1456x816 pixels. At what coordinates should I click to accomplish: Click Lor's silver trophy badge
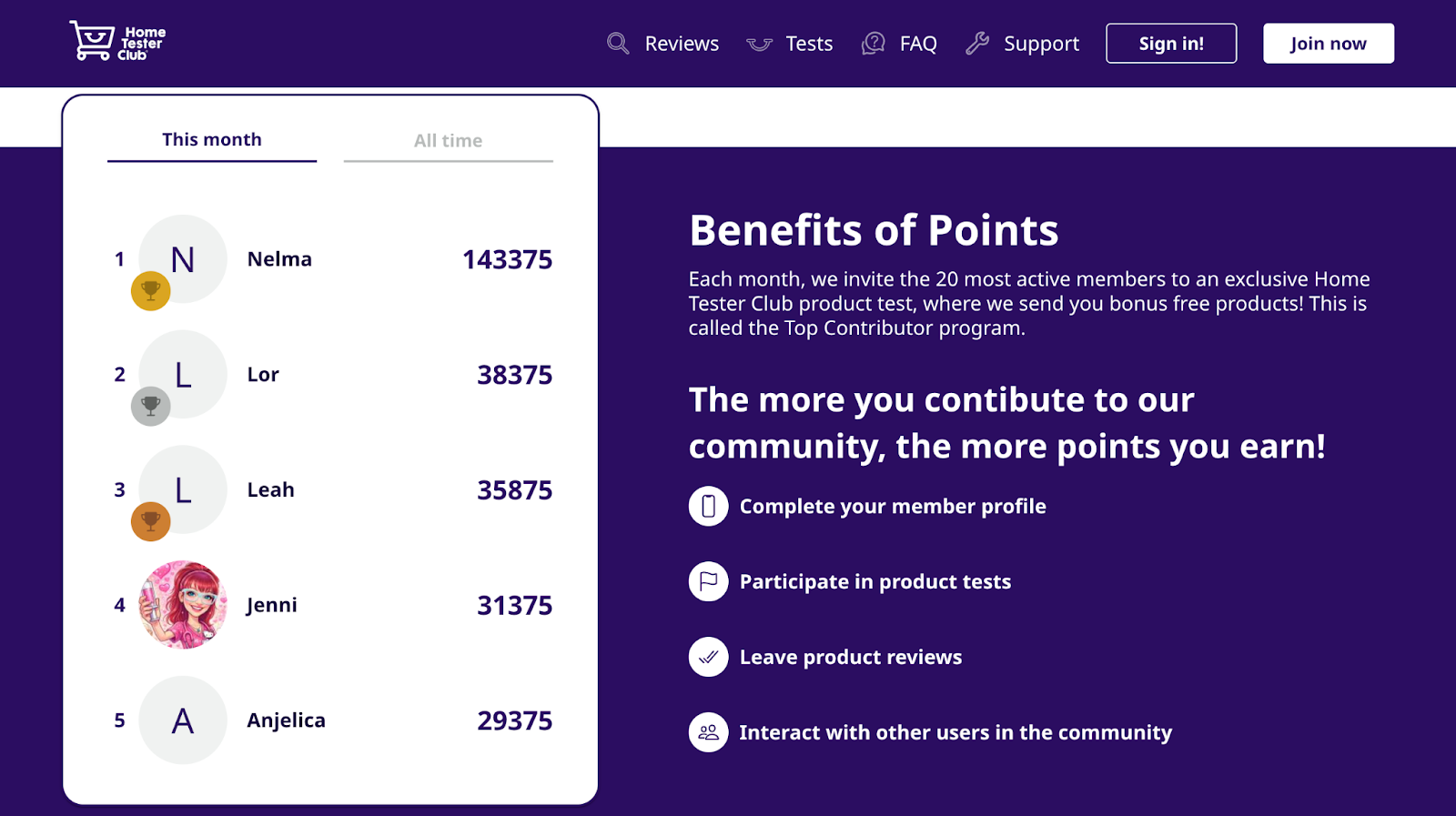tap(151, 406)
